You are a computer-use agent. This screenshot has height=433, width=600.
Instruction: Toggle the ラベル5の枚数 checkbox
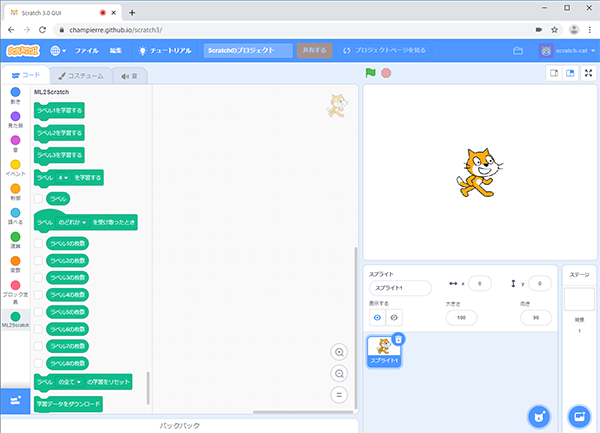(x=38, y=312)
